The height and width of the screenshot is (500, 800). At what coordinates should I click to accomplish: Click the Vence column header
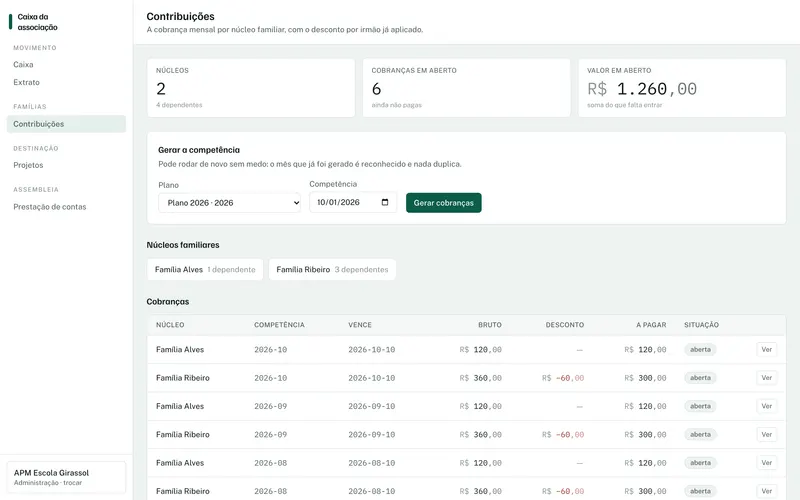(360, 325)
